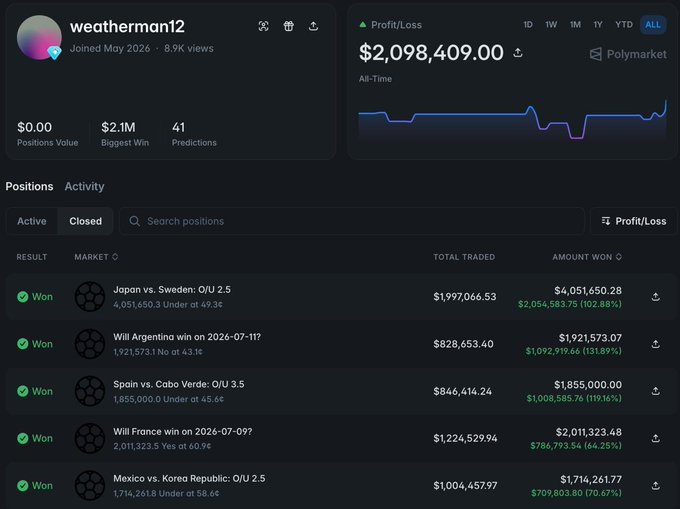Click the profit/loss line chart
This screenshot has height=509, width=680.
[x=513, y=121]
